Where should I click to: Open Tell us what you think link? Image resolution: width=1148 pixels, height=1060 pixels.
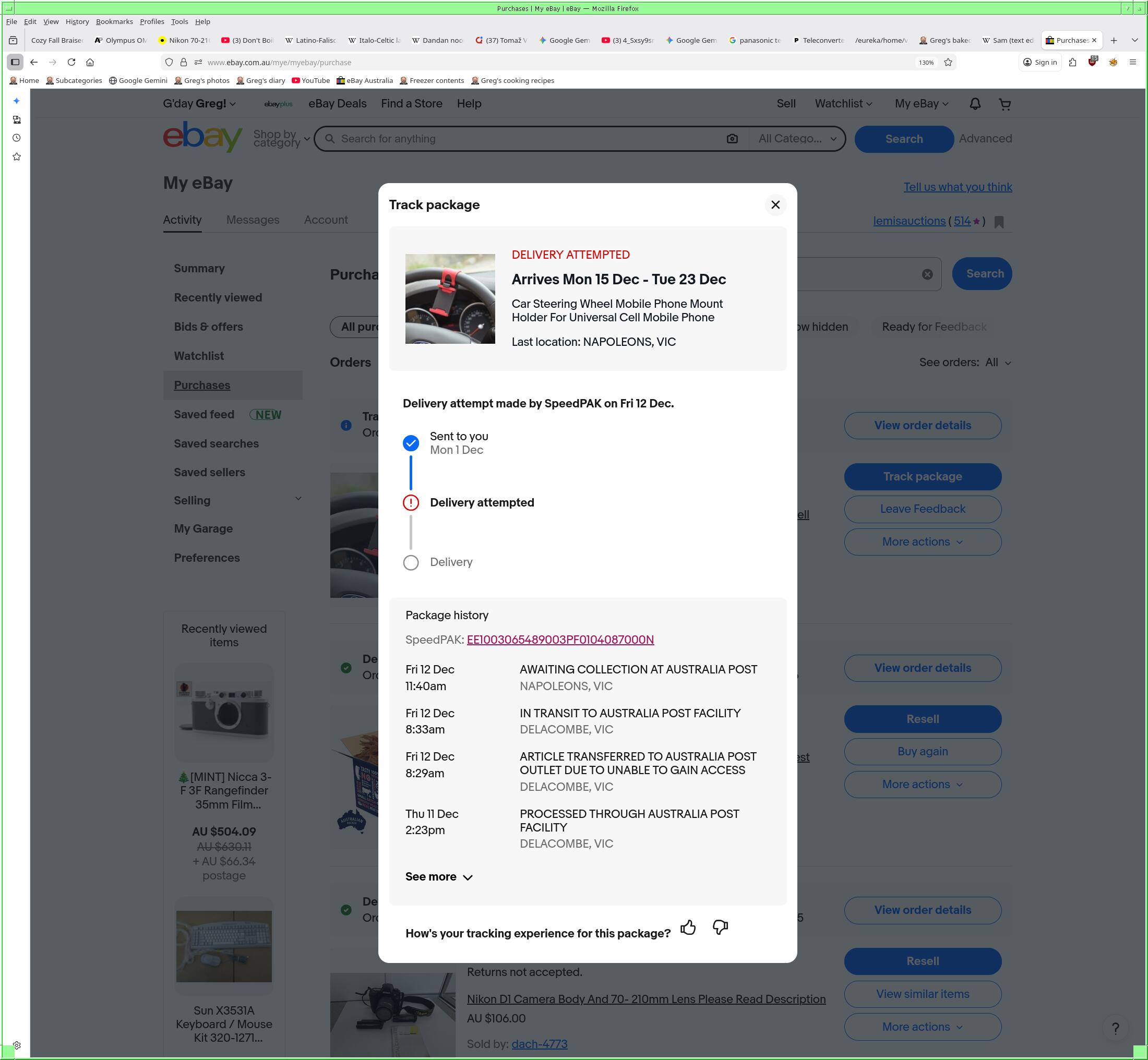958,187
